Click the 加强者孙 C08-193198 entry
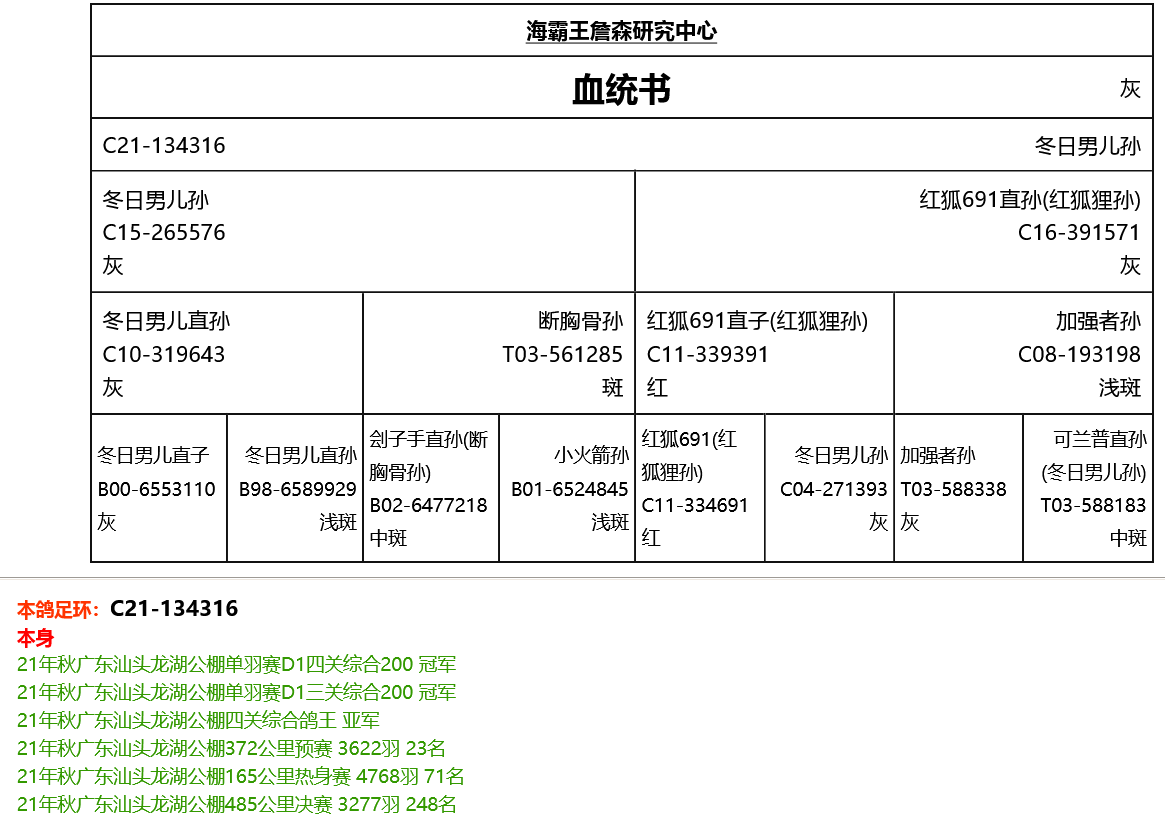 pos(1079,355)
